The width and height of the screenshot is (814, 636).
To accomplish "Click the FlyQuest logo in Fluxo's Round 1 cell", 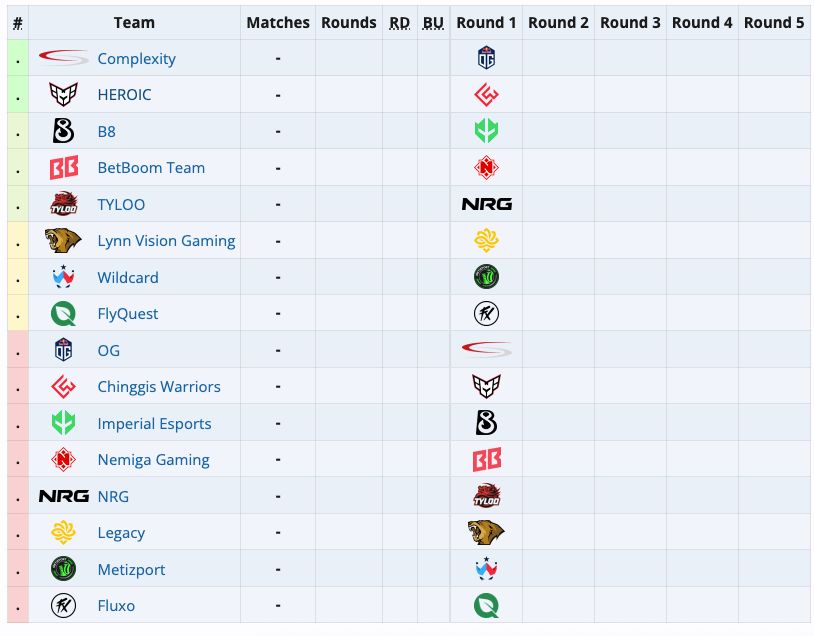I will [486, 605].
